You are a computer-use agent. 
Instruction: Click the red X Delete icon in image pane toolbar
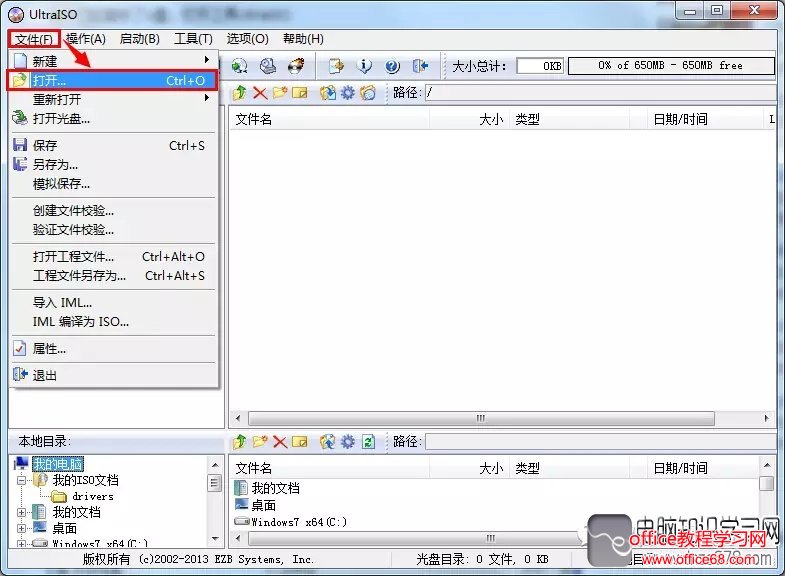tap(259, 93)
